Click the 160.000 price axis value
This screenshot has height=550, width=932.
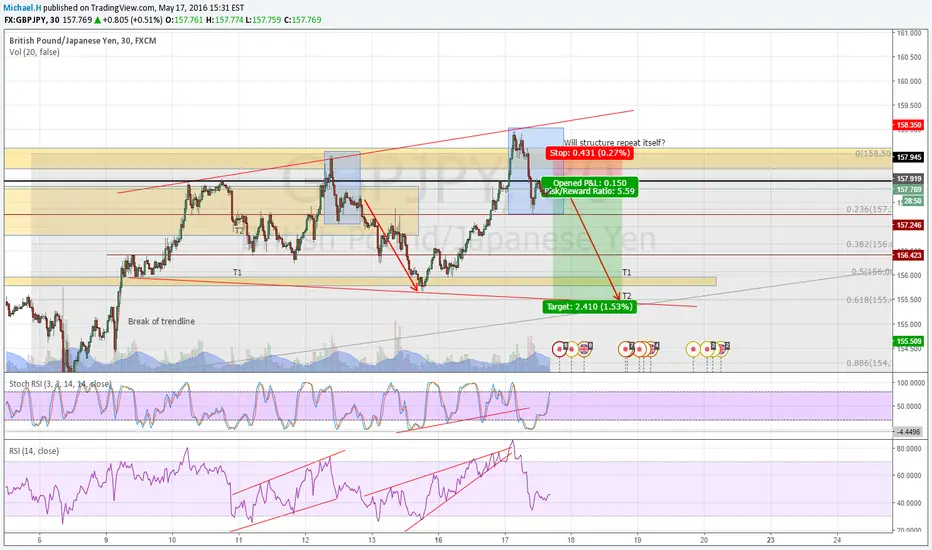[909, 81]
